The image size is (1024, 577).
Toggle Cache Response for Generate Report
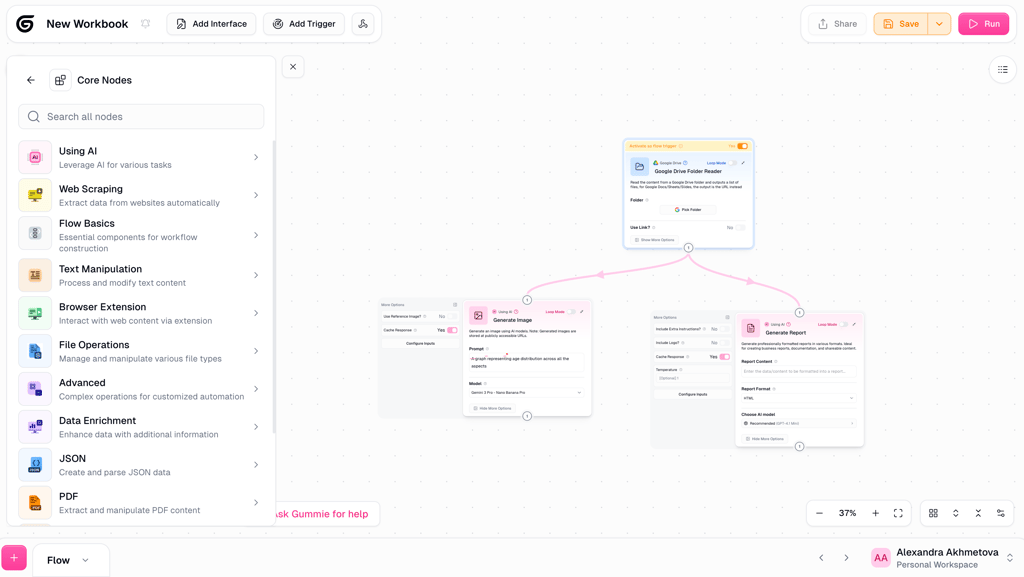725,356
